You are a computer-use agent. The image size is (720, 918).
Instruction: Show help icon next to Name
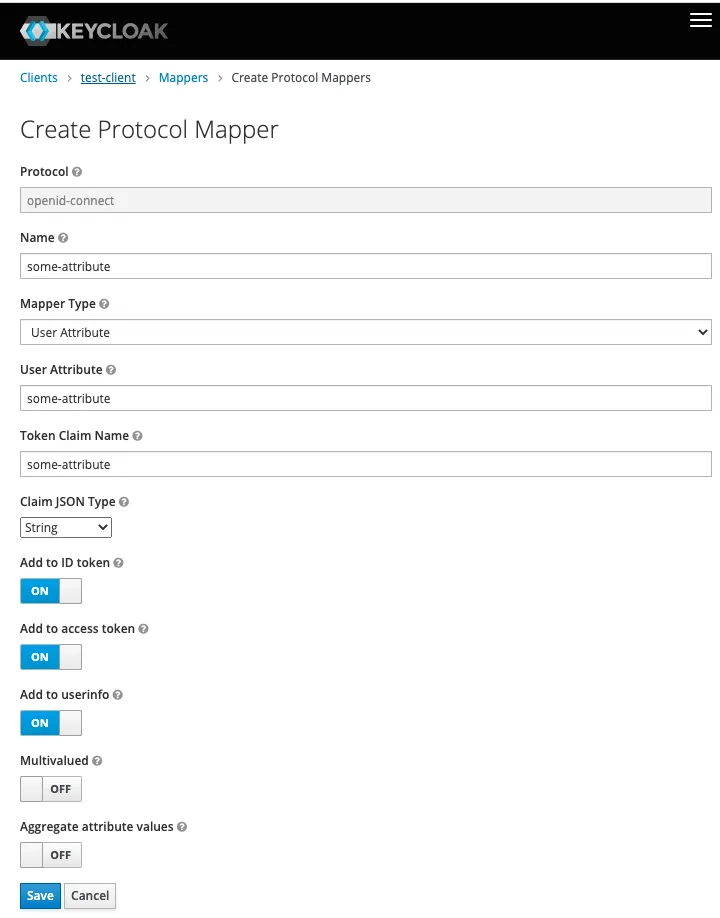pyautogui.click(x=63, y=238)
